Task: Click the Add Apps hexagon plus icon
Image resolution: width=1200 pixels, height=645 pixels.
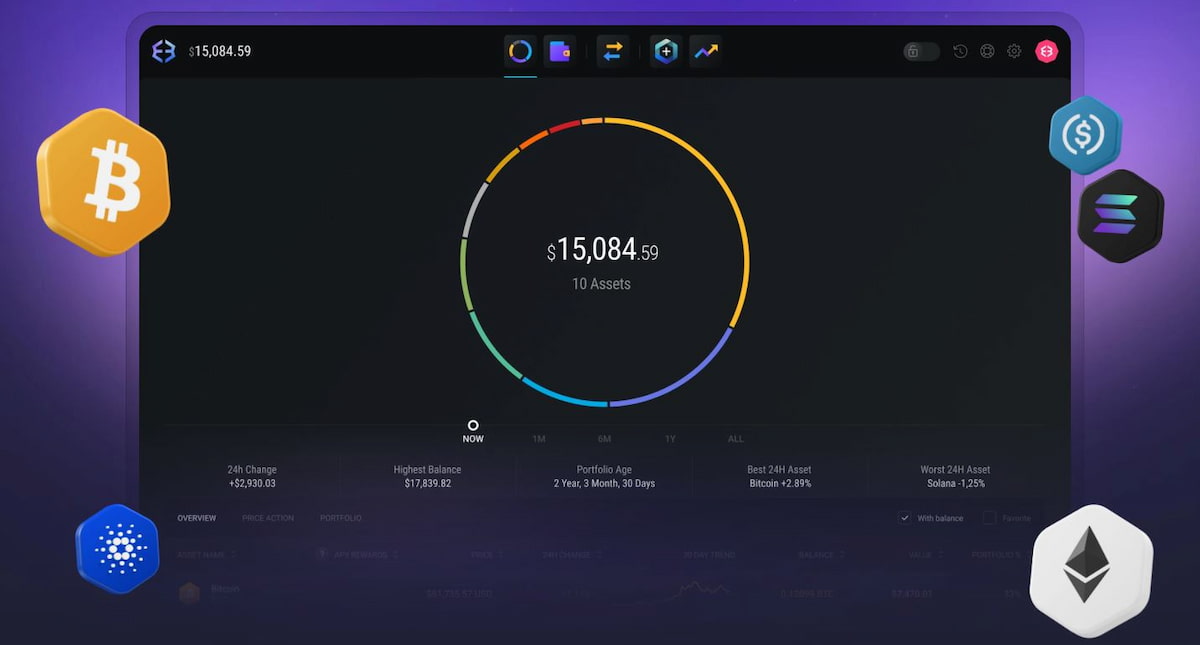Action: click(666, 51)
